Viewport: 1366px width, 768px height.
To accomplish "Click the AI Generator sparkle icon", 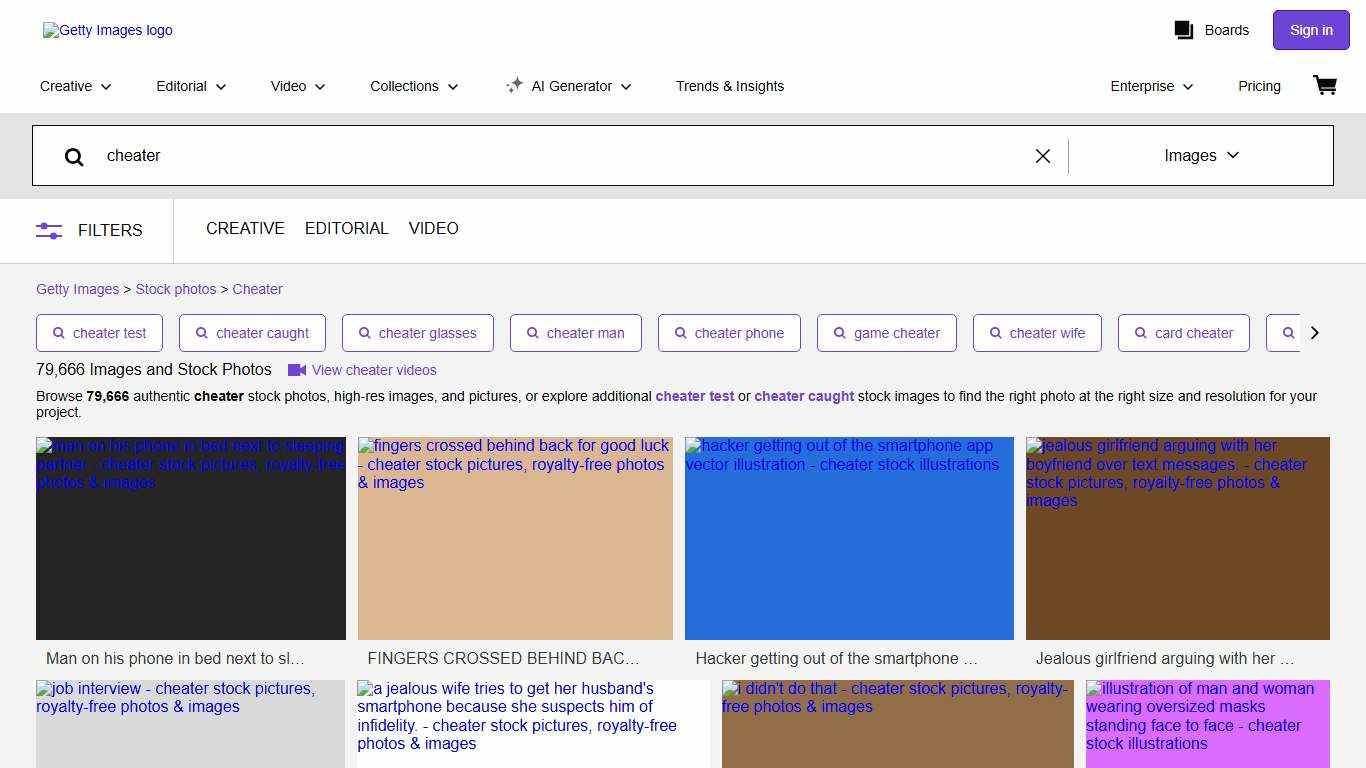I will (x=514, y=86).
